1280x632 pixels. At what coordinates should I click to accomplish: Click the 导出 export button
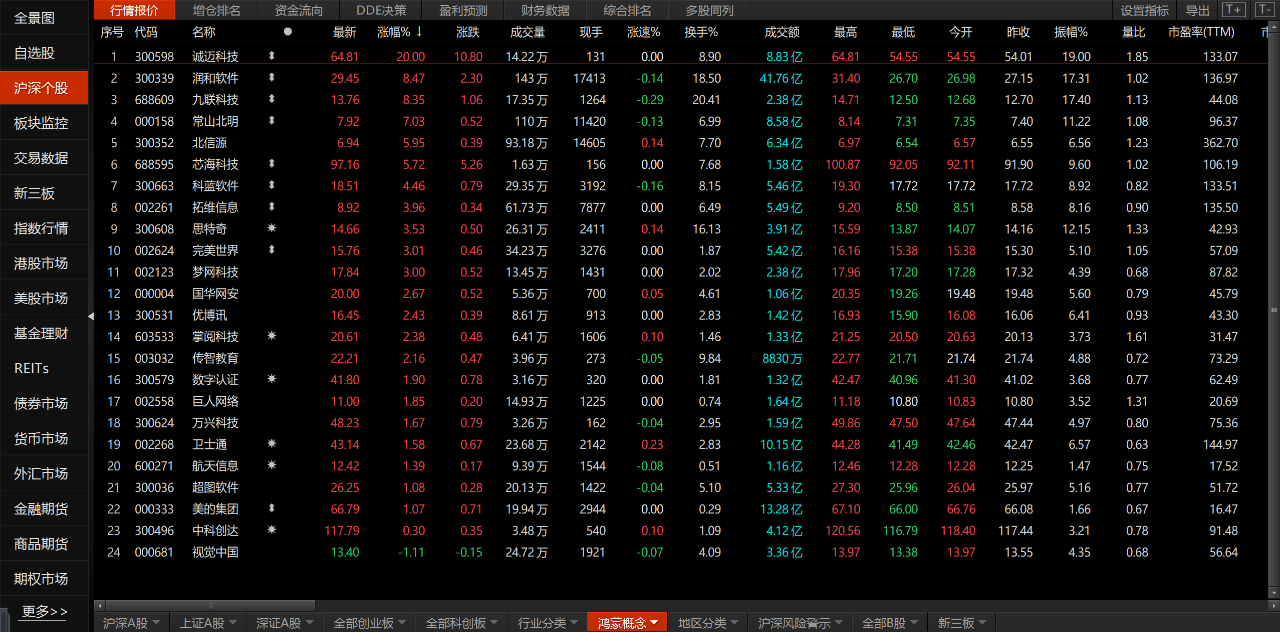[x=1197, y=10]
